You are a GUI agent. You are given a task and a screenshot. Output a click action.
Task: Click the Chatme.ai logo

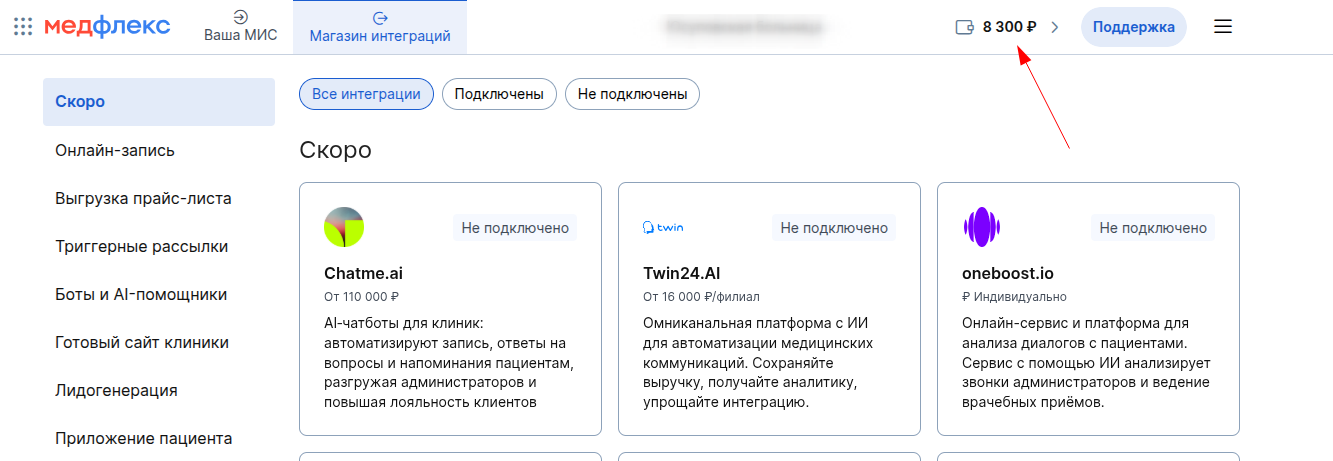[344, 227]
